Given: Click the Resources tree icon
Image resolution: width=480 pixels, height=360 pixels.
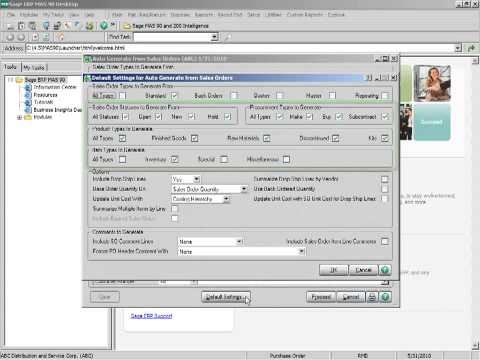Looking at the screenshot, I should point(28,95).
